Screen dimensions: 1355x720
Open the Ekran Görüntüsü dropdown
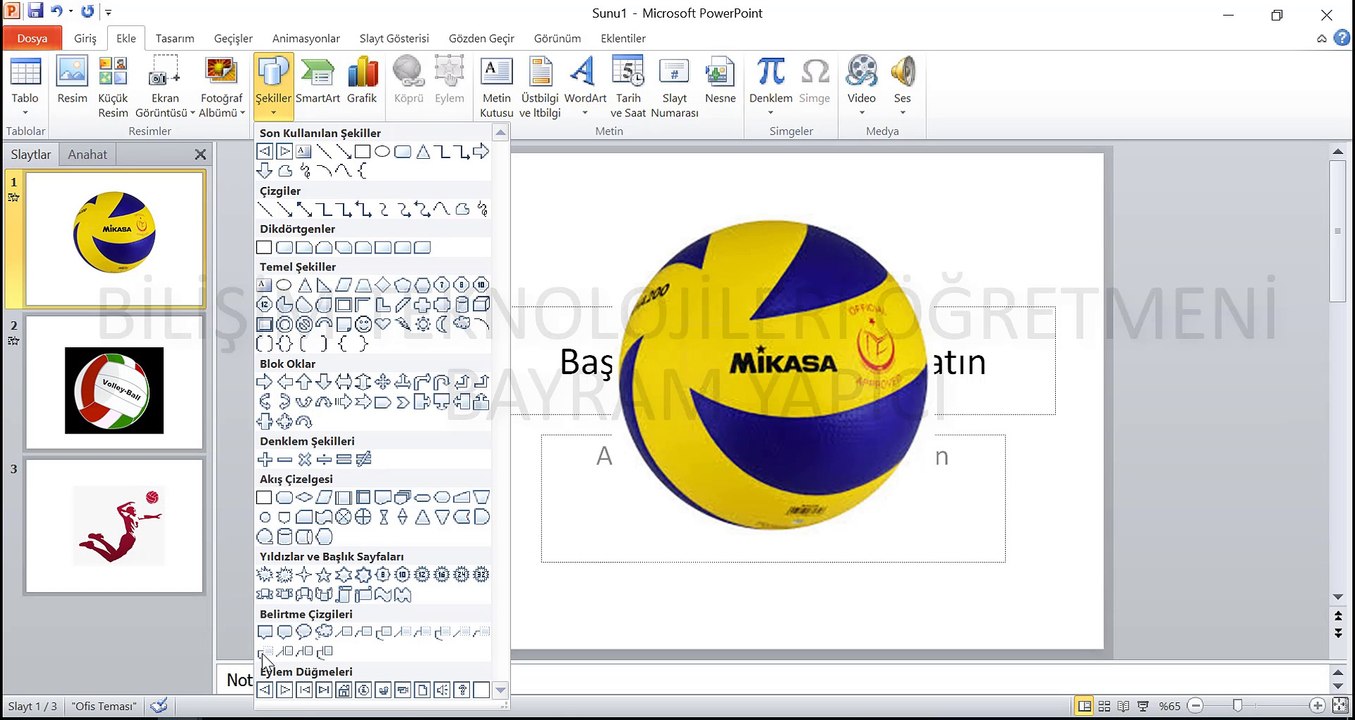pyautogui.click(x=165, y=87)
